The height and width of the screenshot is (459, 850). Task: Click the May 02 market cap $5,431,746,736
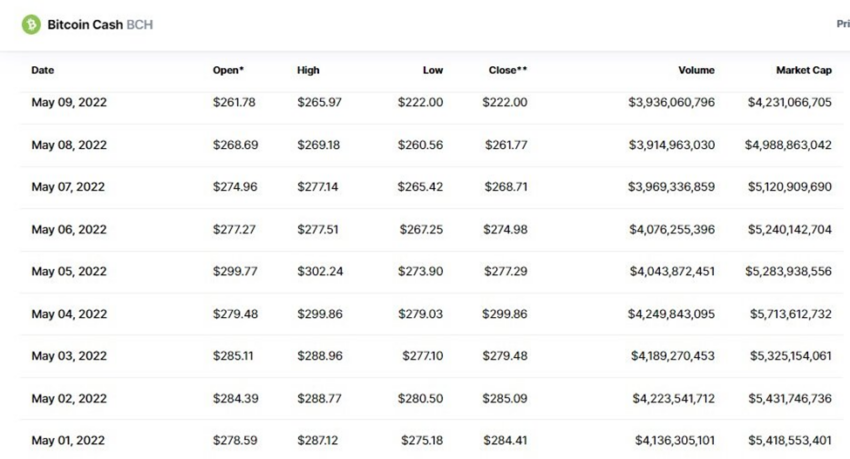[x=790, y=399]
